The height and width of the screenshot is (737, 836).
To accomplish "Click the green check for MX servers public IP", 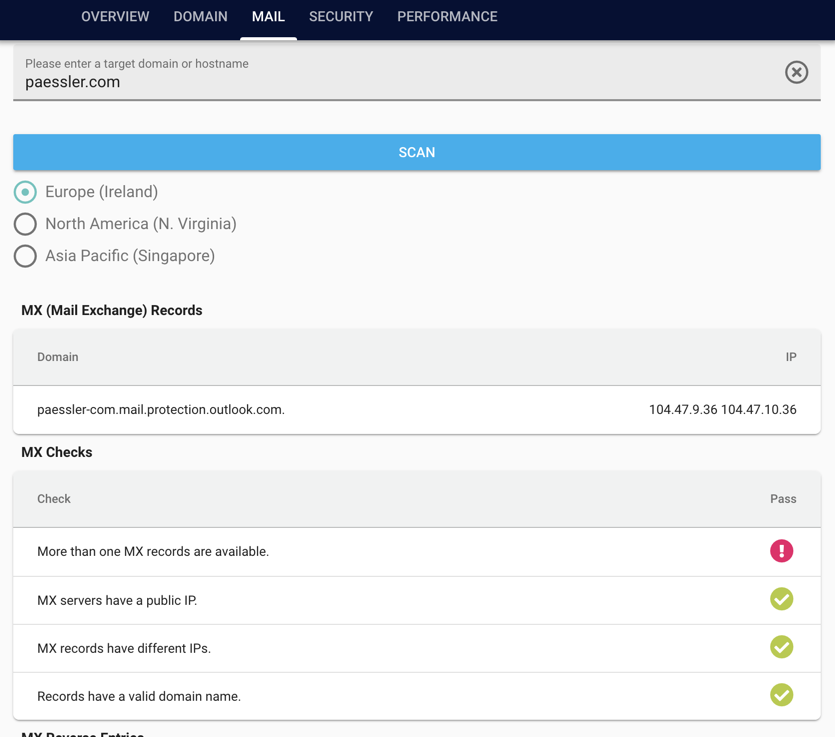I will coord(781,599).
